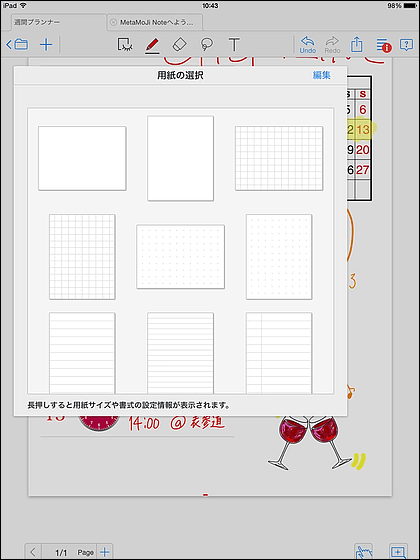Image resolution: width=420 pixels, height=560 pixels.
Task: Choose the Lasso selection tool
Action: click(207, 45)
